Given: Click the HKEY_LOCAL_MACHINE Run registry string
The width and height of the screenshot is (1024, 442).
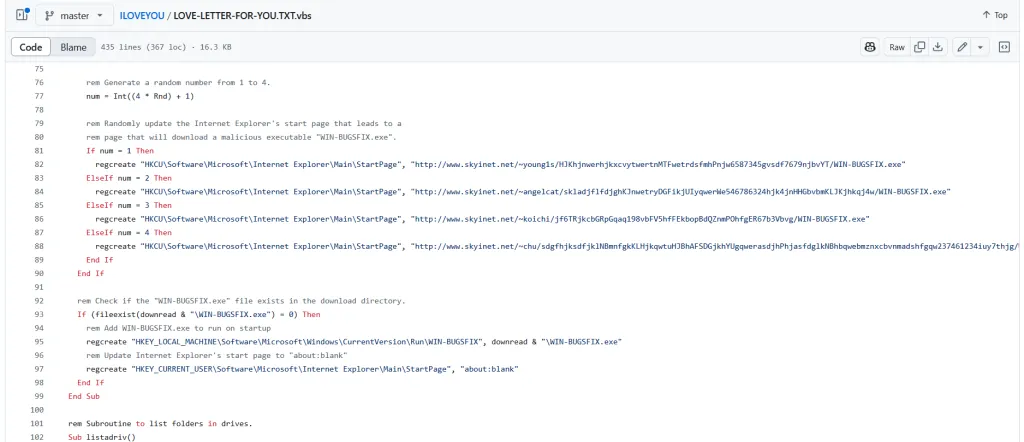Looking at the screenshot, I should [x=306, y=341].
